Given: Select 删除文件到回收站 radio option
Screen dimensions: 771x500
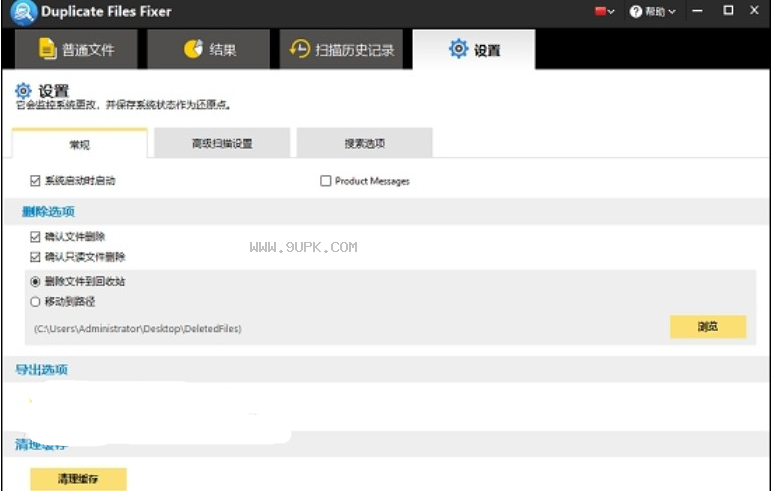Looking at the screenshot, I should [35, 282].
